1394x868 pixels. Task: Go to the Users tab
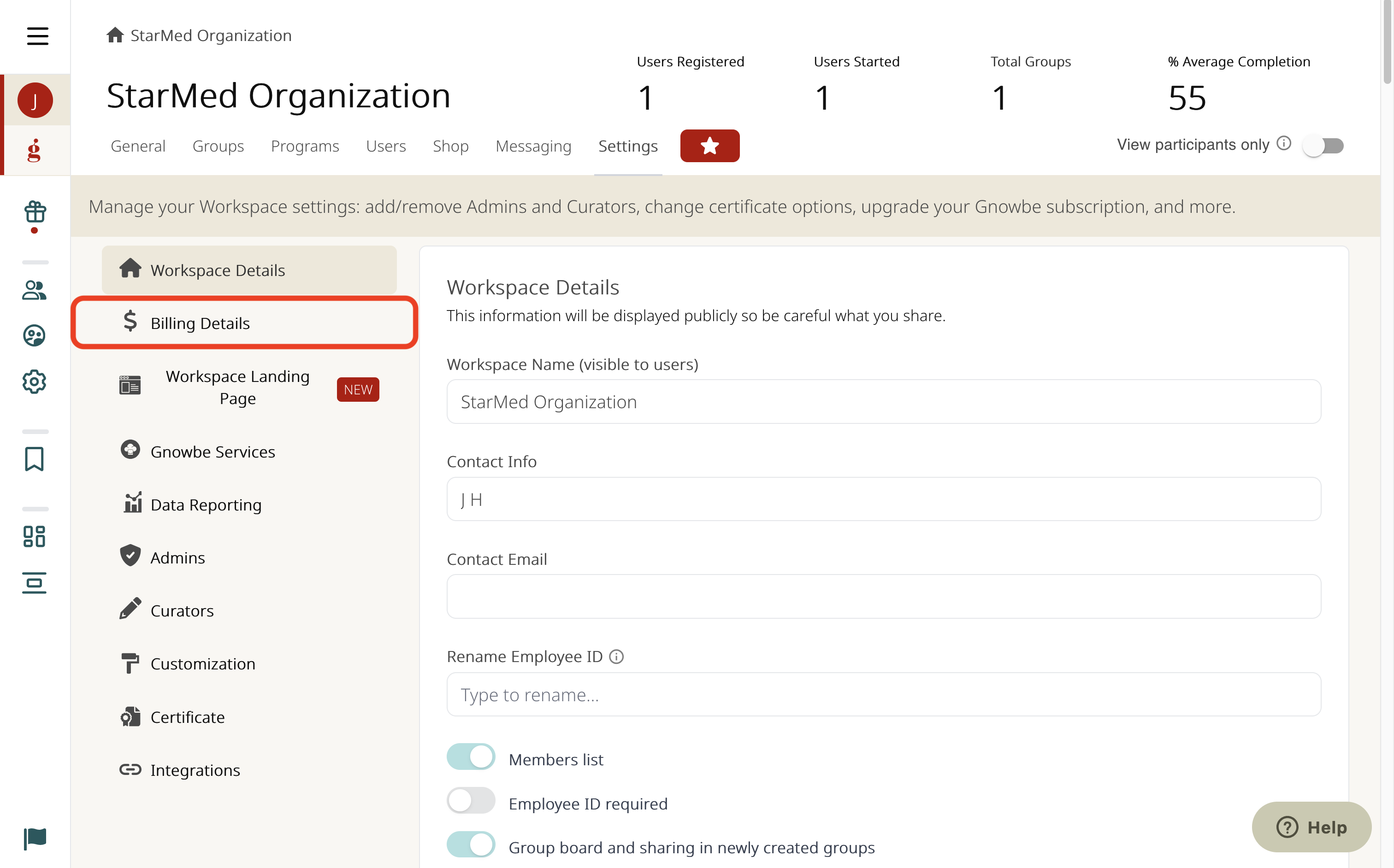coord(386,147)
